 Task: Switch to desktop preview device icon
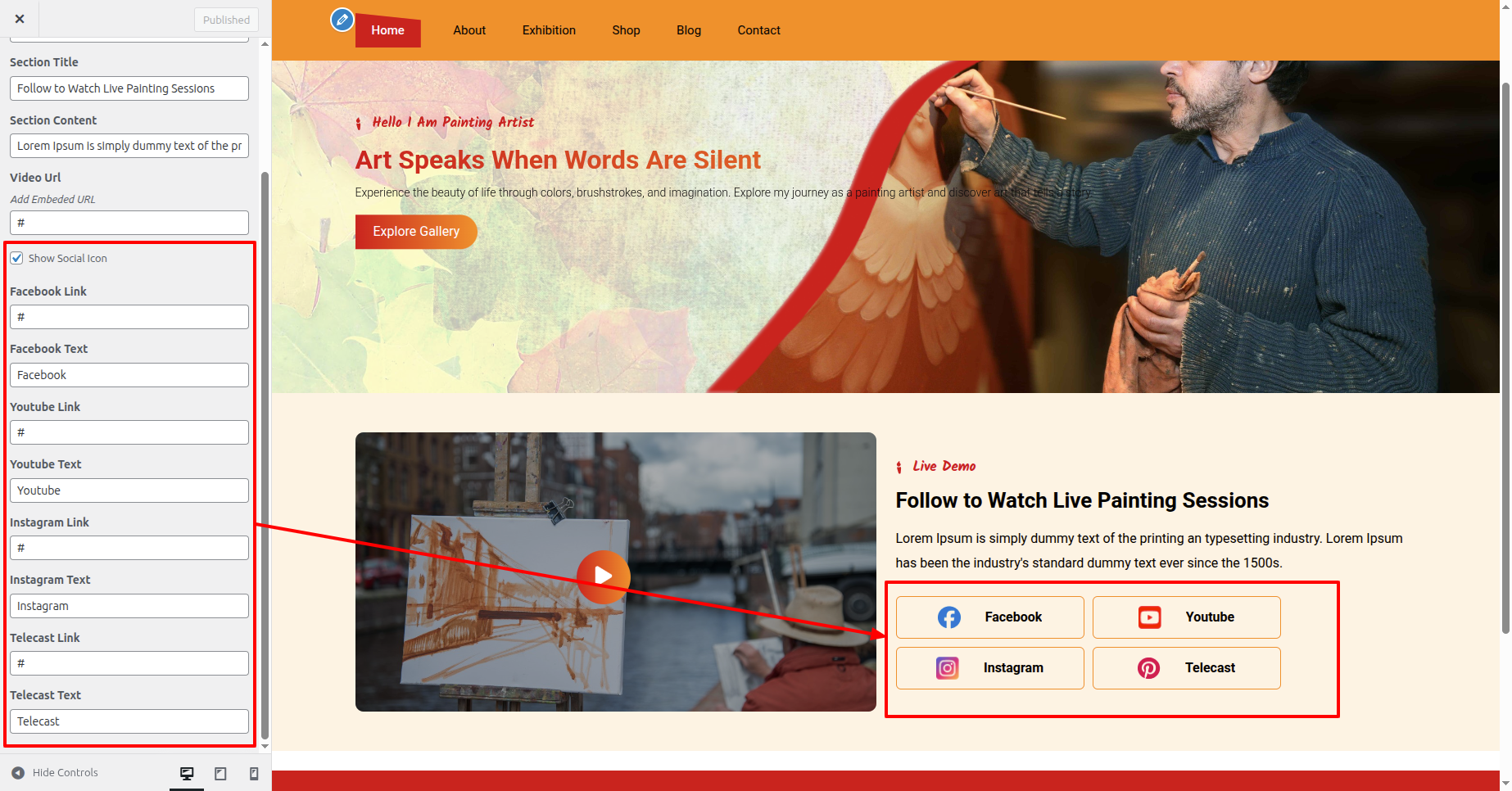187,773
